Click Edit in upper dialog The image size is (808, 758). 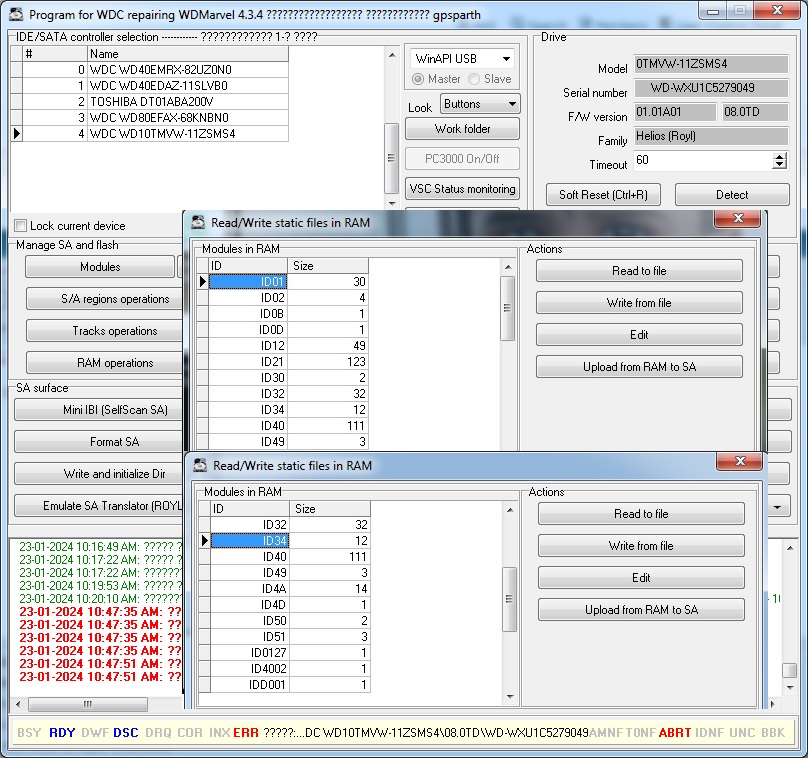tap(639, 335)
